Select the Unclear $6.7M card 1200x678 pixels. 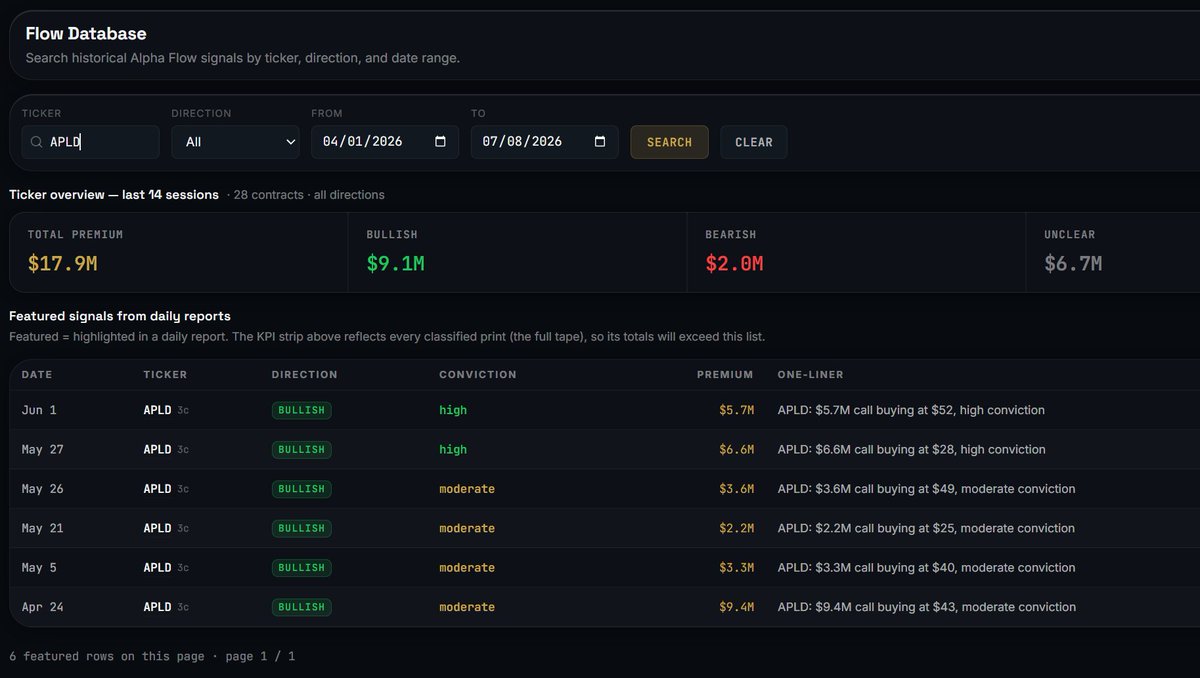click(1113, 252)
